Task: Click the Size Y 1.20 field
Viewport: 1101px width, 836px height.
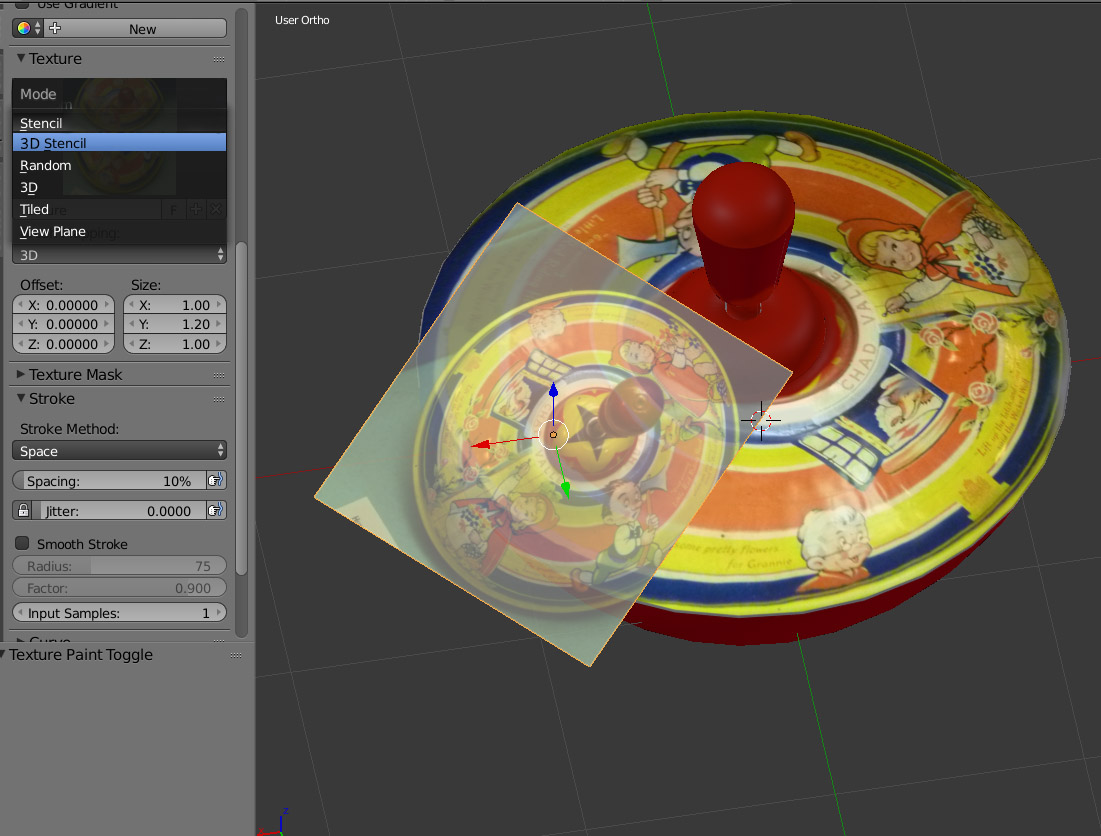Action: [x=175, y=324]
